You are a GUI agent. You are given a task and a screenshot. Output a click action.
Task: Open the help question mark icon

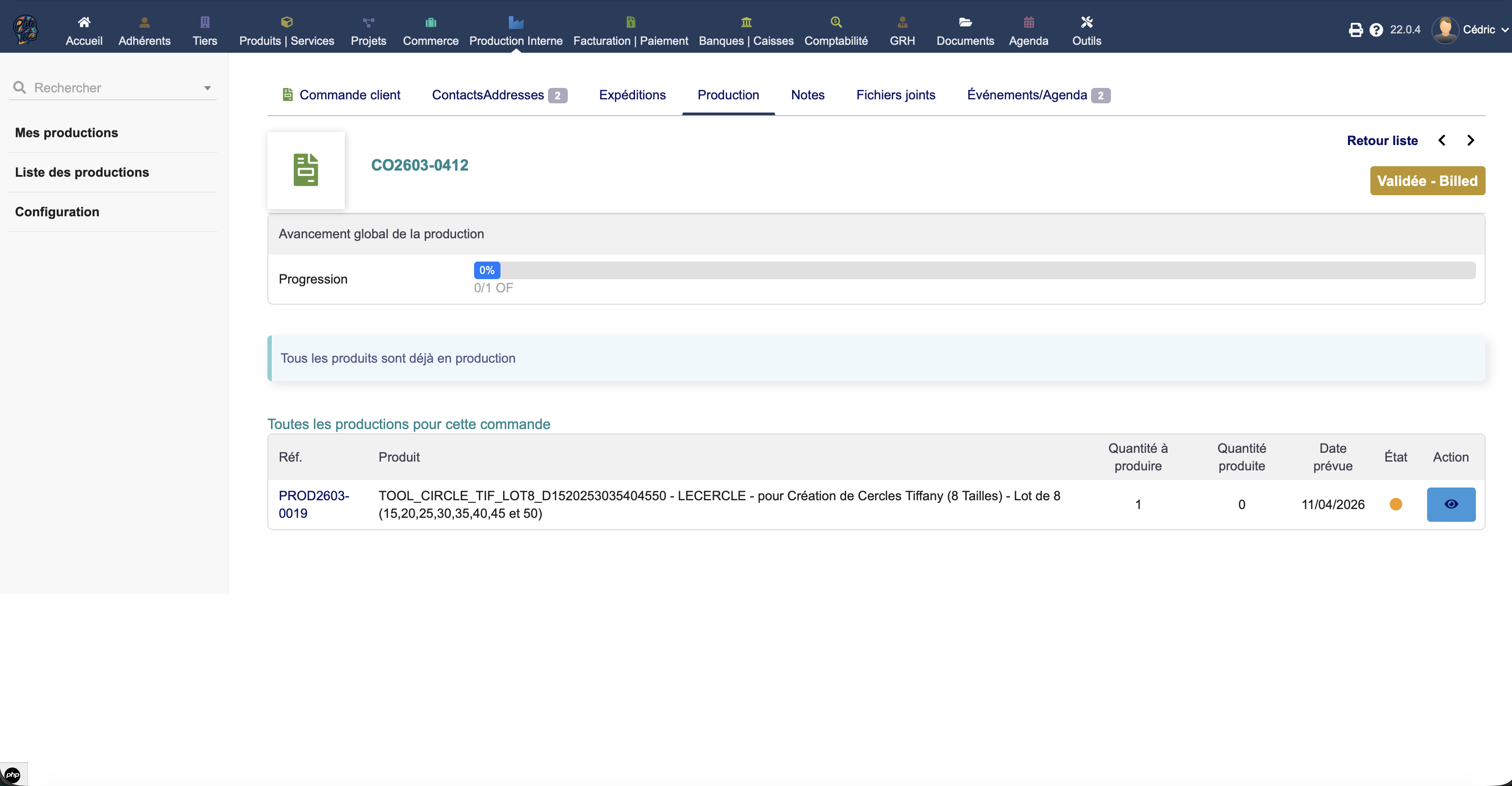1376,30
